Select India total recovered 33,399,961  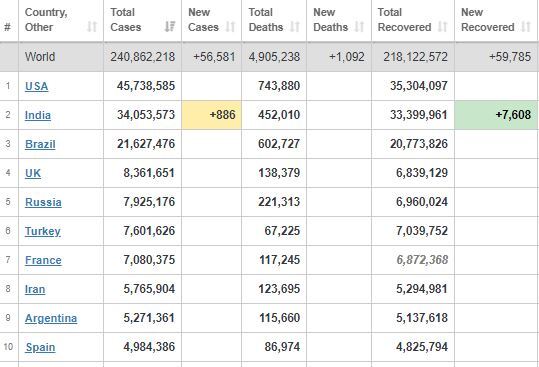[419, 115]
